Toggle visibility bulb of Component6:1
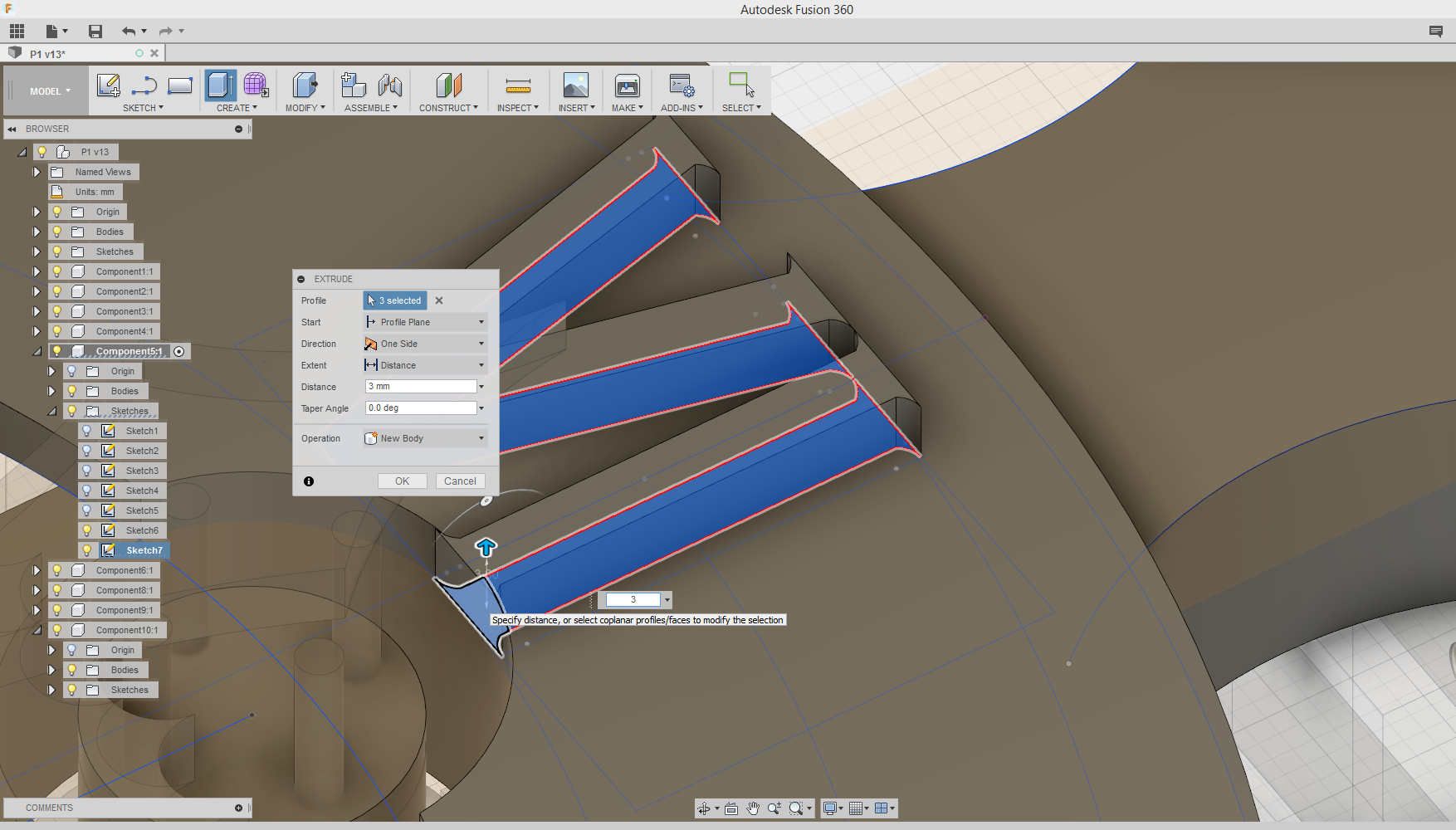 [x=56, y=570]
